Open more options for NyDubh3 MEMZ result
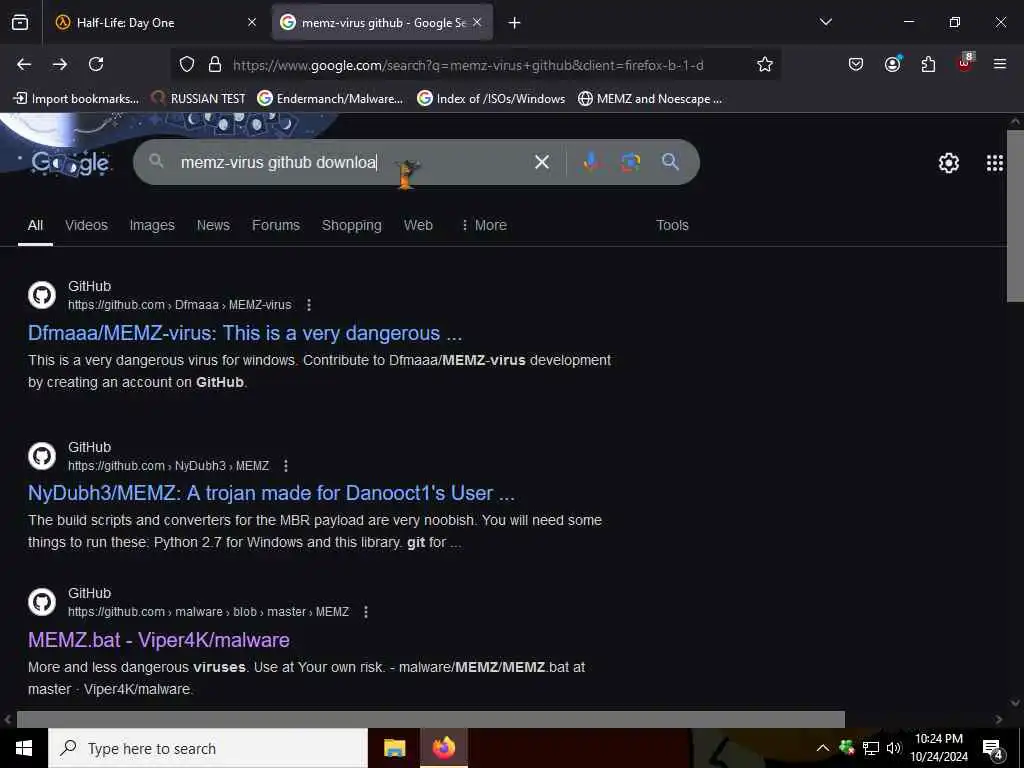 tap(285, 466)
